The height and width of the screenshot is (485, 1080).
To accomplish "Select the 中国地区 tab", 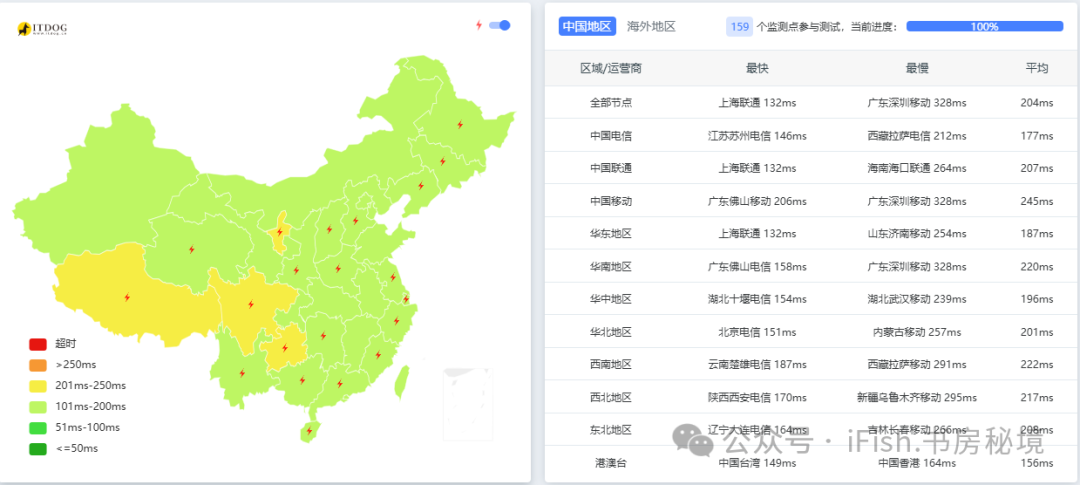I will 587,27.
